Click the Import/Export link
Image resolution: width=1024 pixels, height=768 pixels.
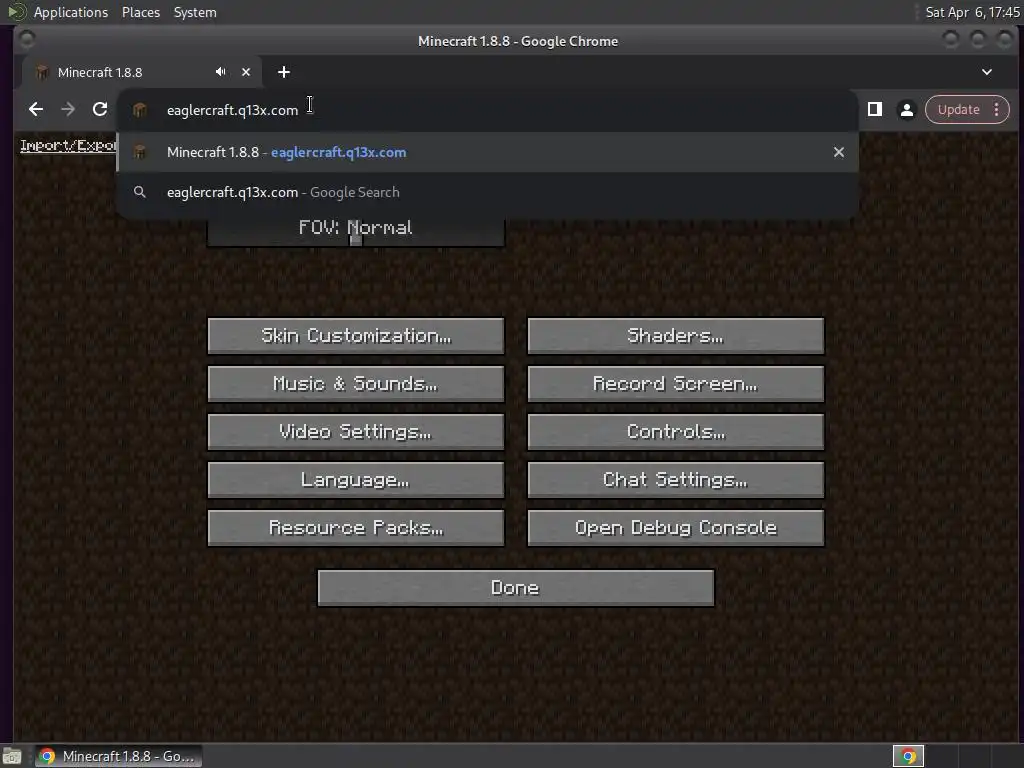tap(68, 146)
